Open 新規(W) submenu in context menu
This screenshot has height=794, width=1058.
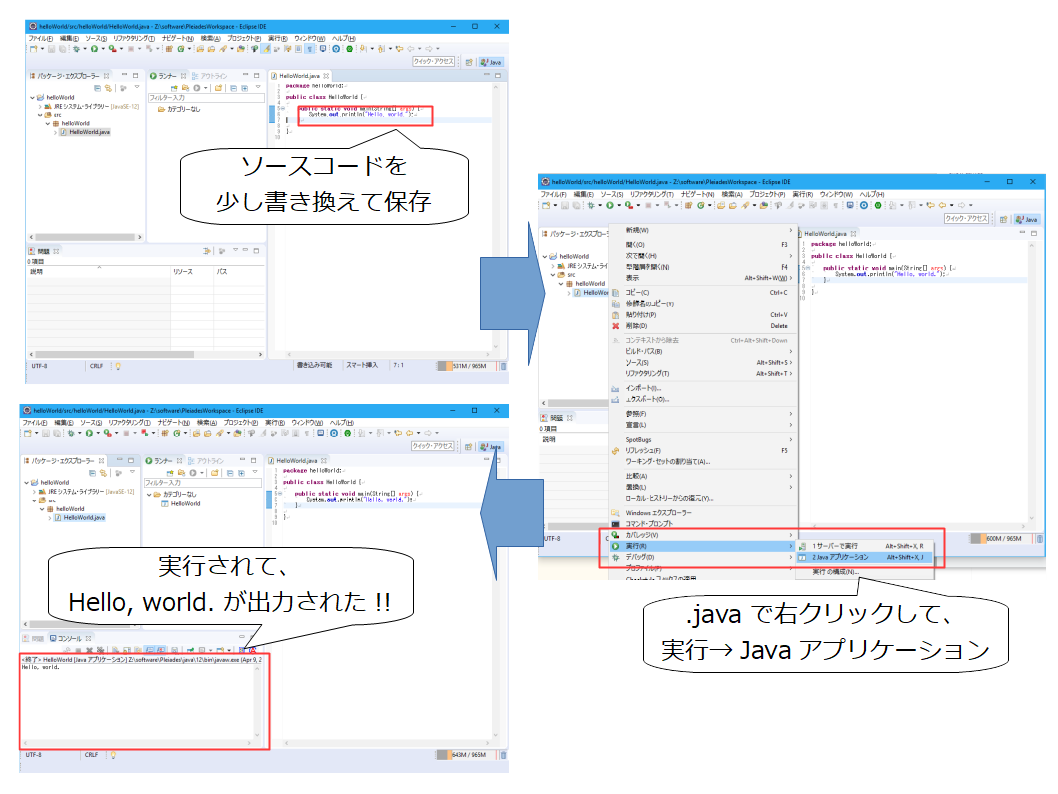[702, 230]
